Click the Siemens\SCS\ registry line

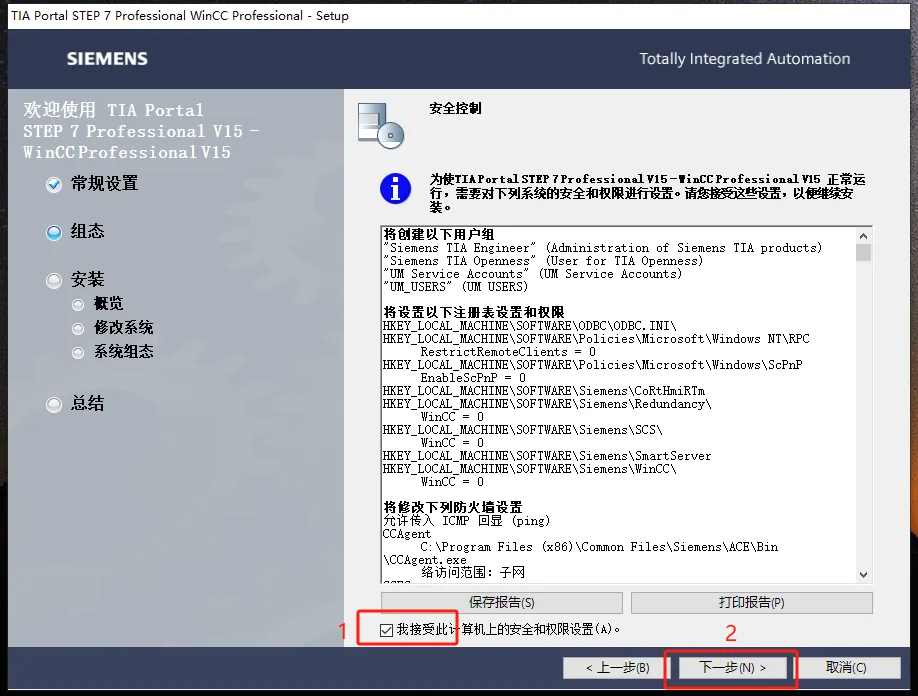pyautogui.click(x=522, y=430)
